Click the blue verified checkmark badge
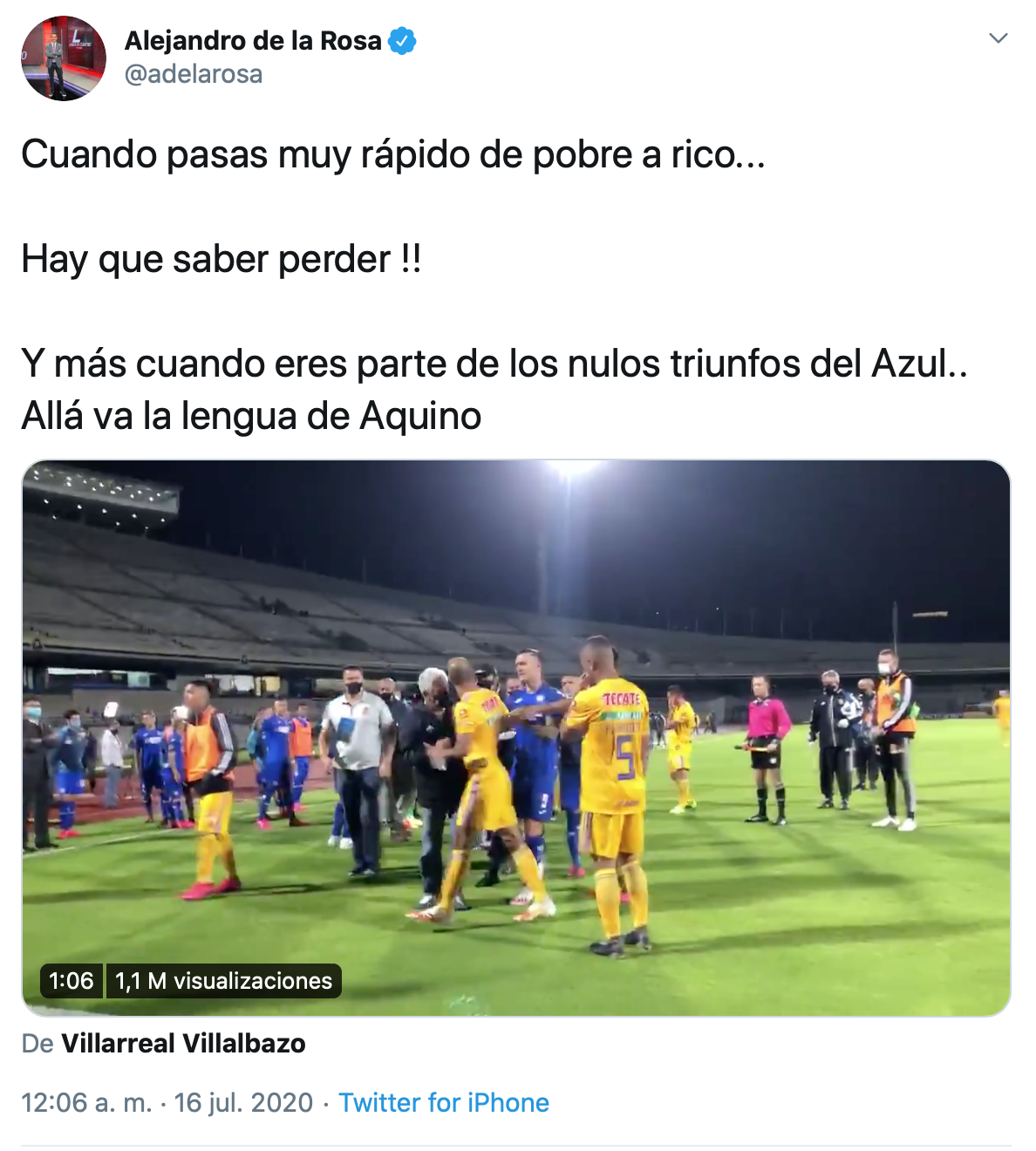 [x=402, y=41]
